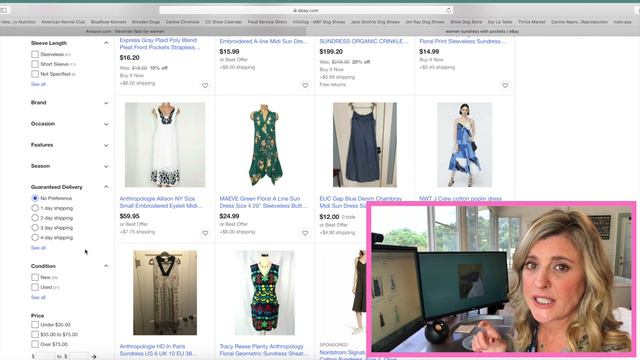Expand the Brand filter section

106,103
